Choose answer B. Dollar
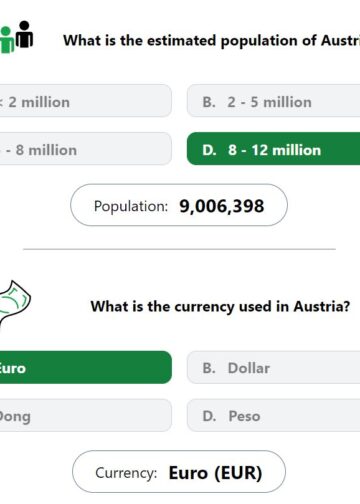The height and width of the screenshot is (504, 360). [x=273, y=367]
